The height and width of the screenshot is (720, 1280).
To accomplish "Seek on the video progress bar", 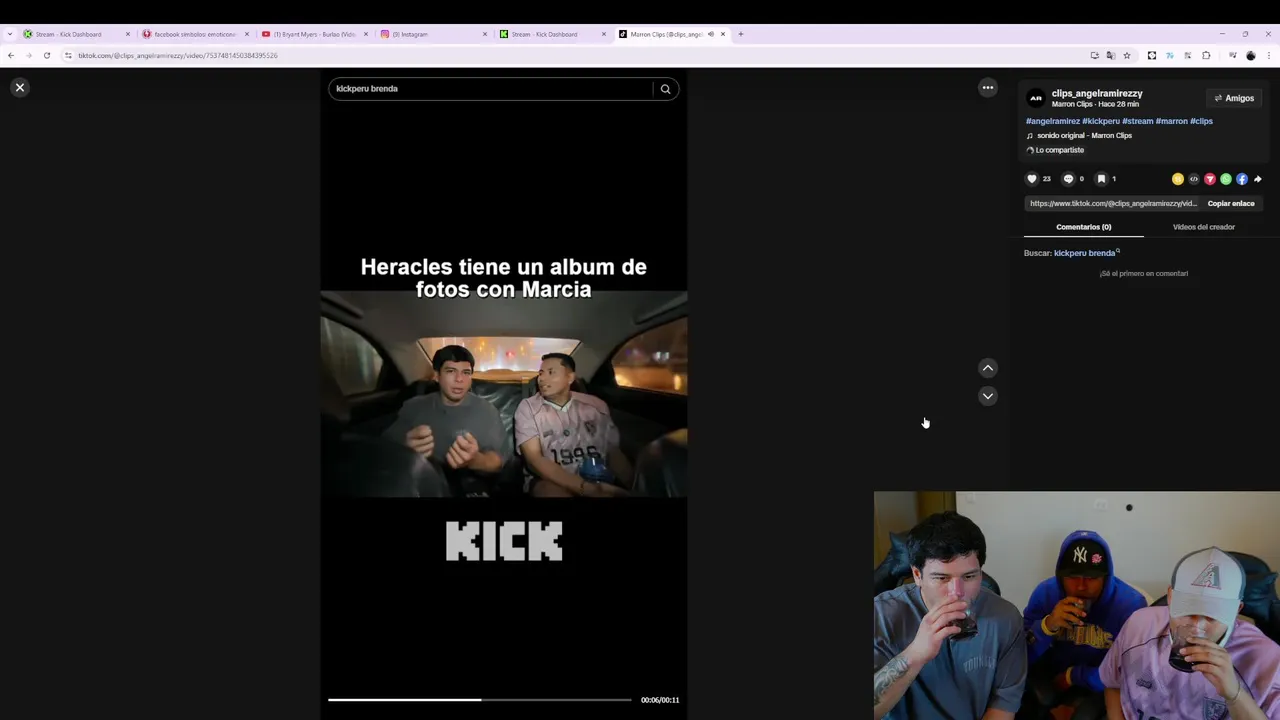I will (x=480, y=700).
